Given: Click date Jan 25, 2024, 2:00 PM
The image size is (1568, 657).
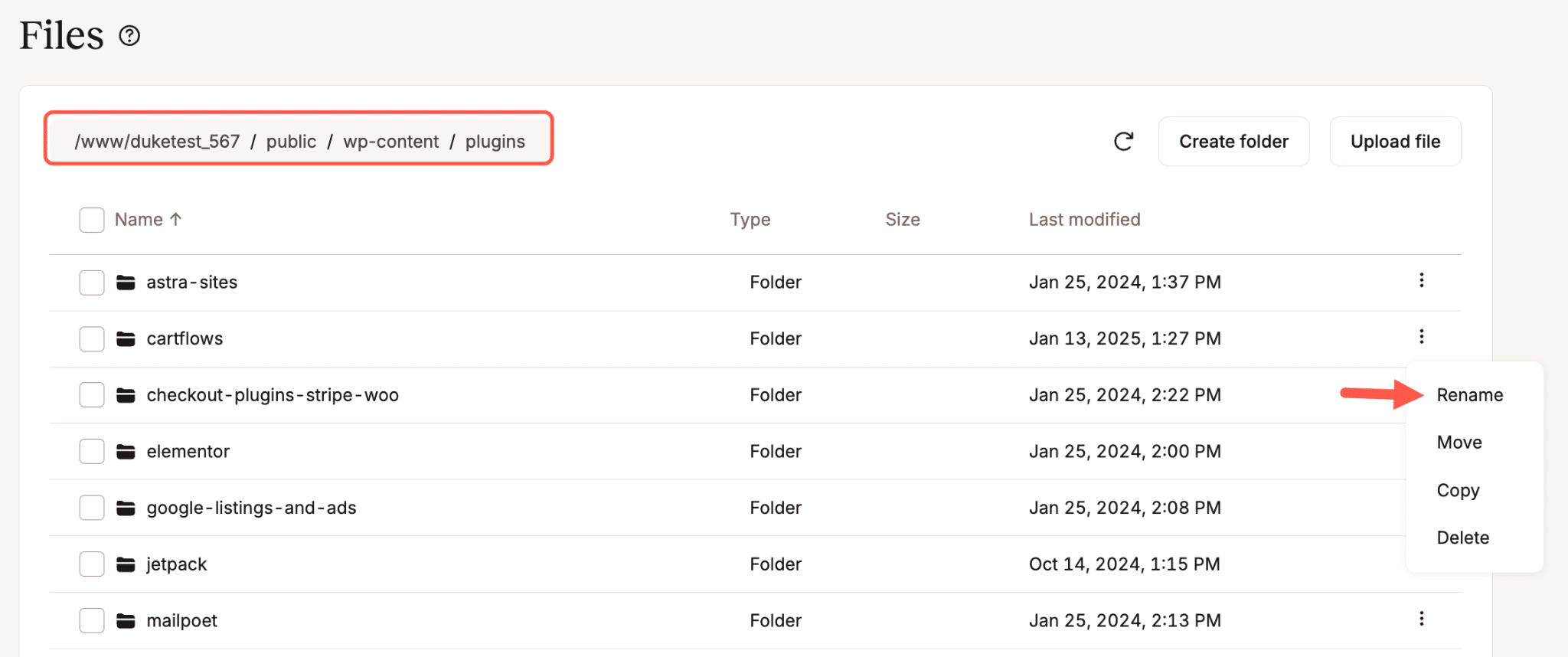Looking at the screenshot, I should 1125,452.
